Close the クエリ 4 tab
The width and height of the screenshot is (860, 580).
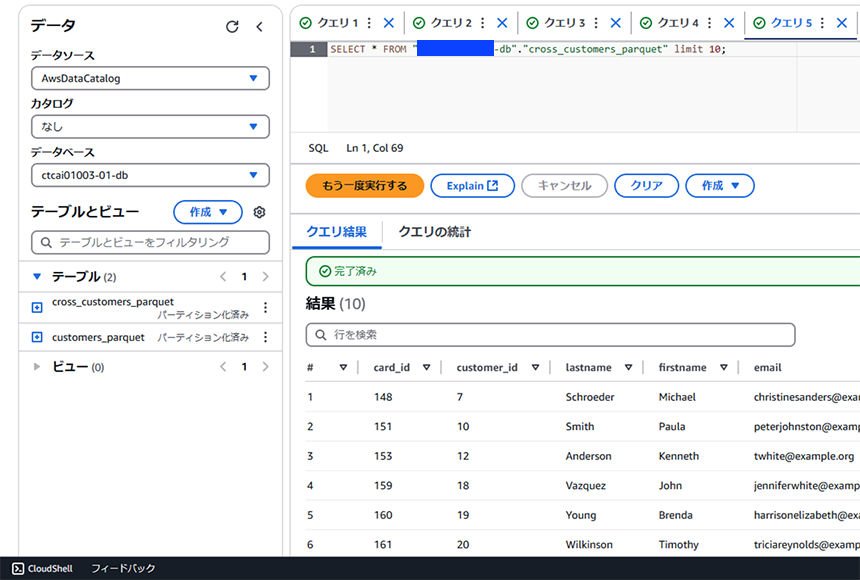729,22
